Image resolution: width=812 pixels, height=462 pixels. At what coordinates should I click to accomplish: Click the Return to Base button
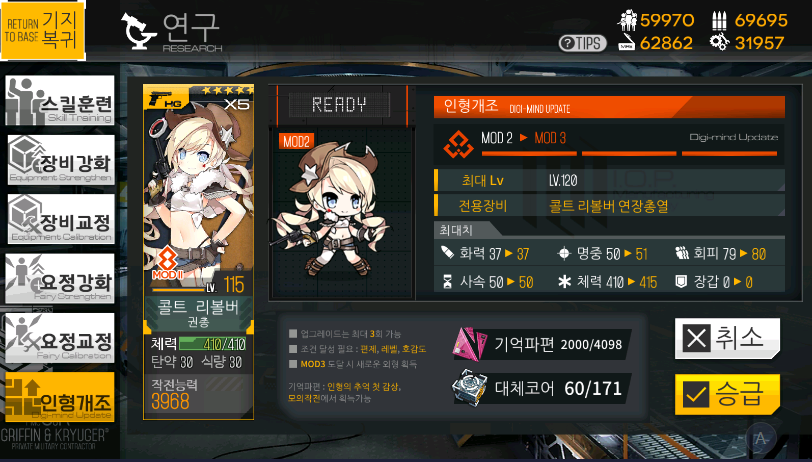(x=42, y=30)
